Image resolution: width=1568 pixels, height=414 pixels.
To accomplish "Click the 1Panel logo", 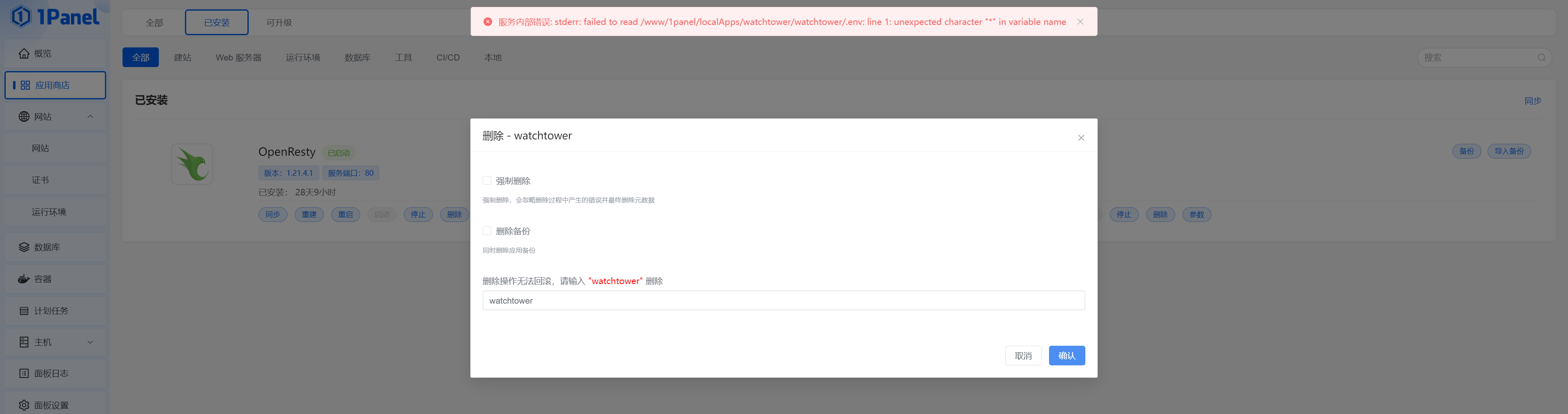I will 55,16.
